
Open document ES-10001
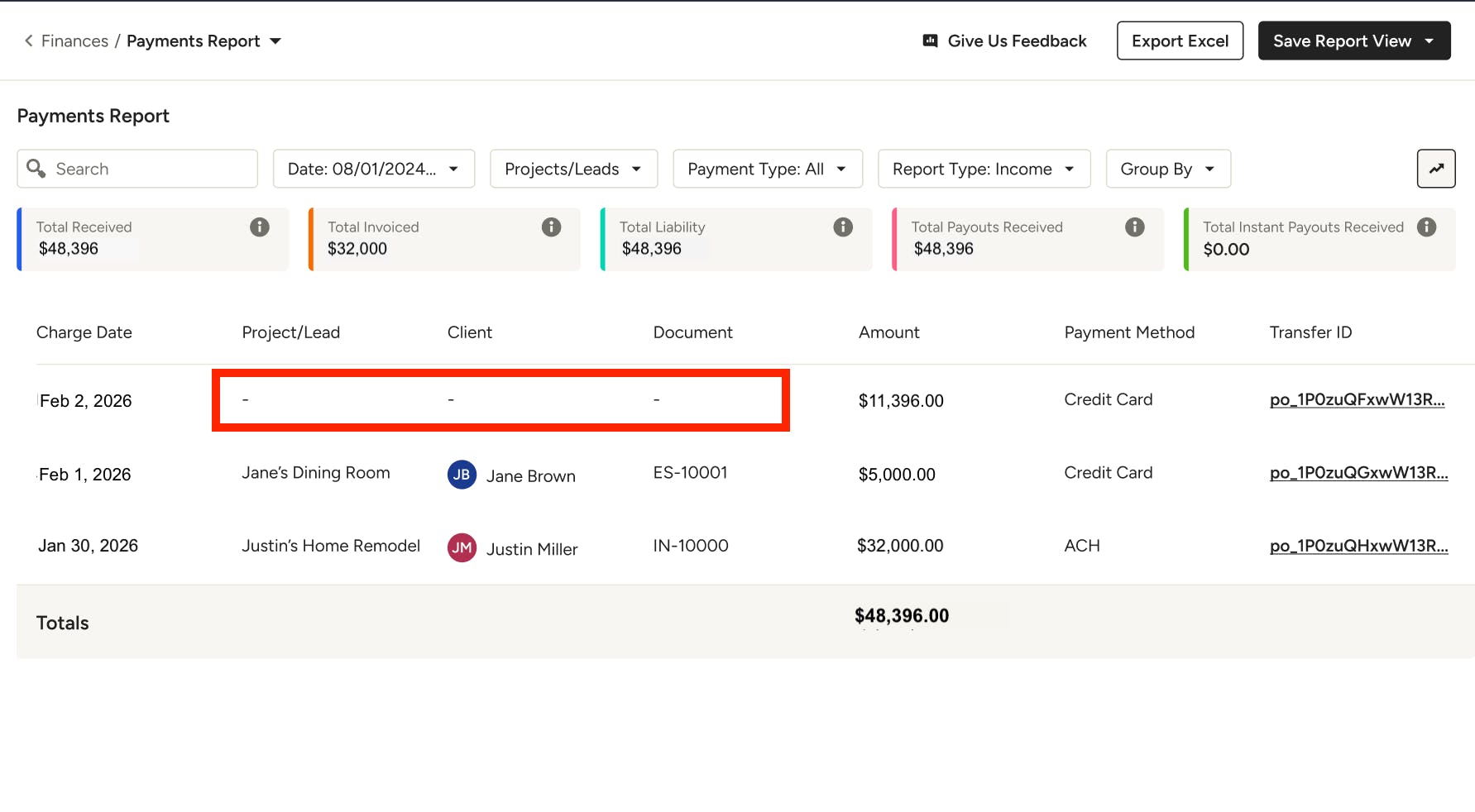pyautogui.click(x=691, y=473)
